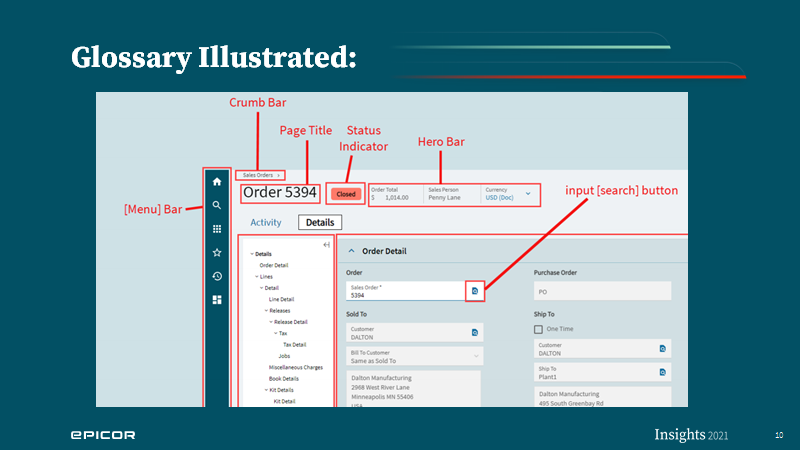This screenshot has height=450, width=800.
Task: Collapse the Releases tree node
Action: [266, 310]
